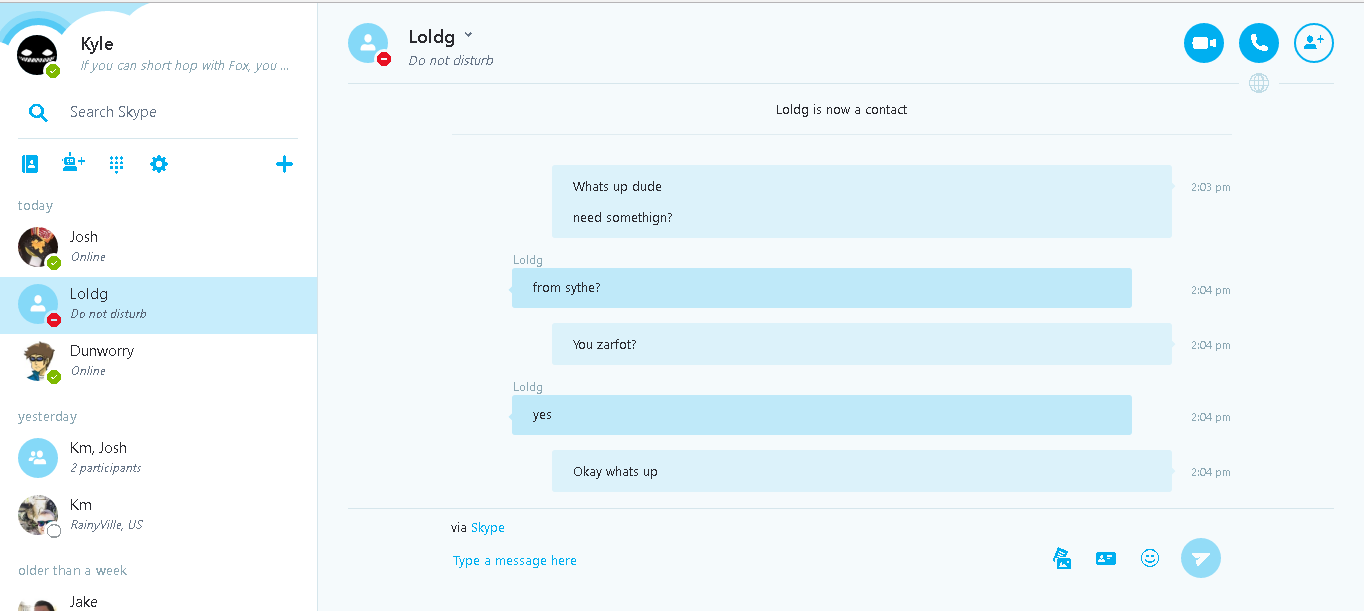1364x611 pixels.
Task: Expand the Loldg header dropdown arrow
Action: click(468, 36)
